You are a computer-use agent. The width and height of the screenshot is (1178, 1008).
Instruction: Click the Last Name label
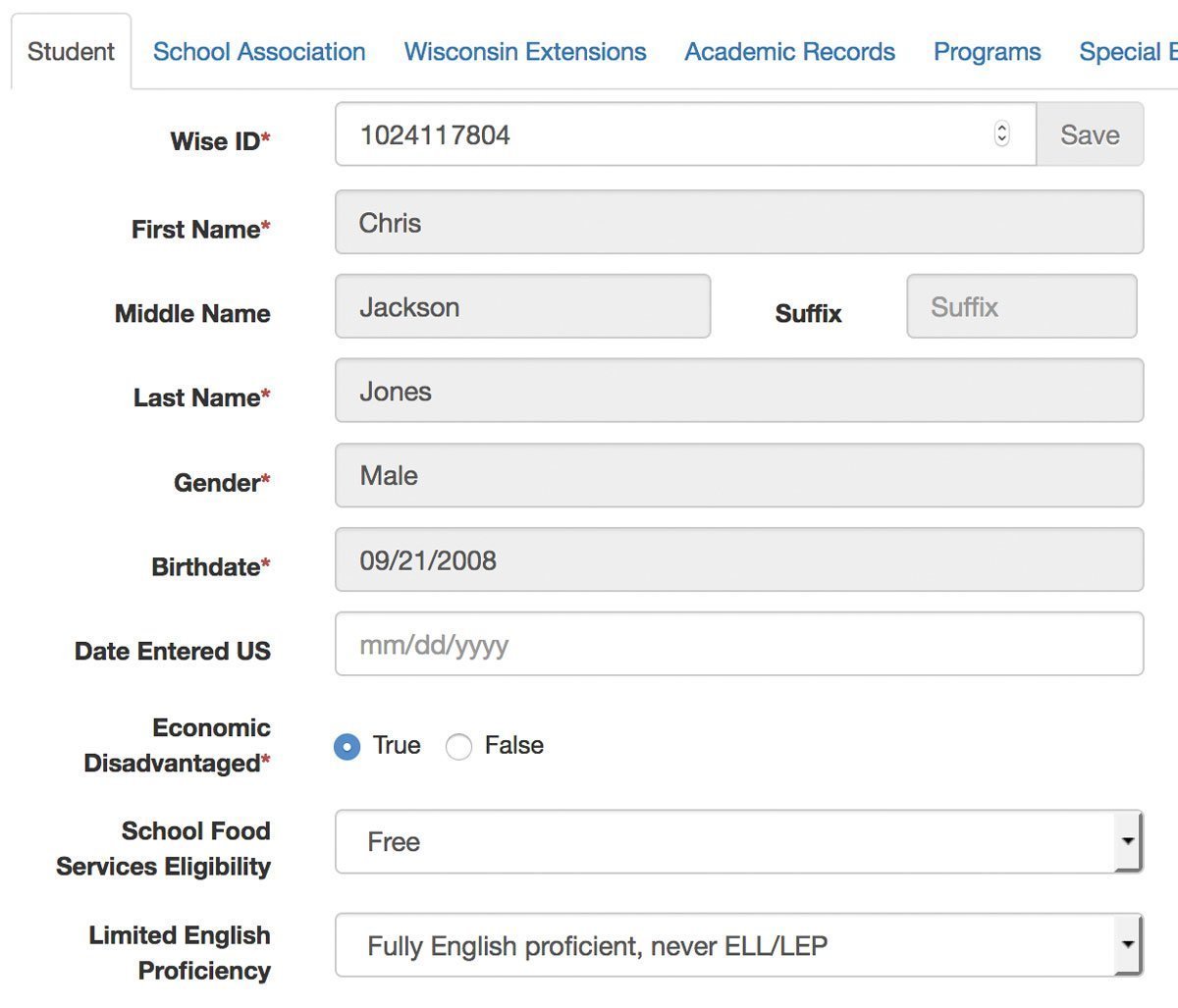[x=202, y=398]
